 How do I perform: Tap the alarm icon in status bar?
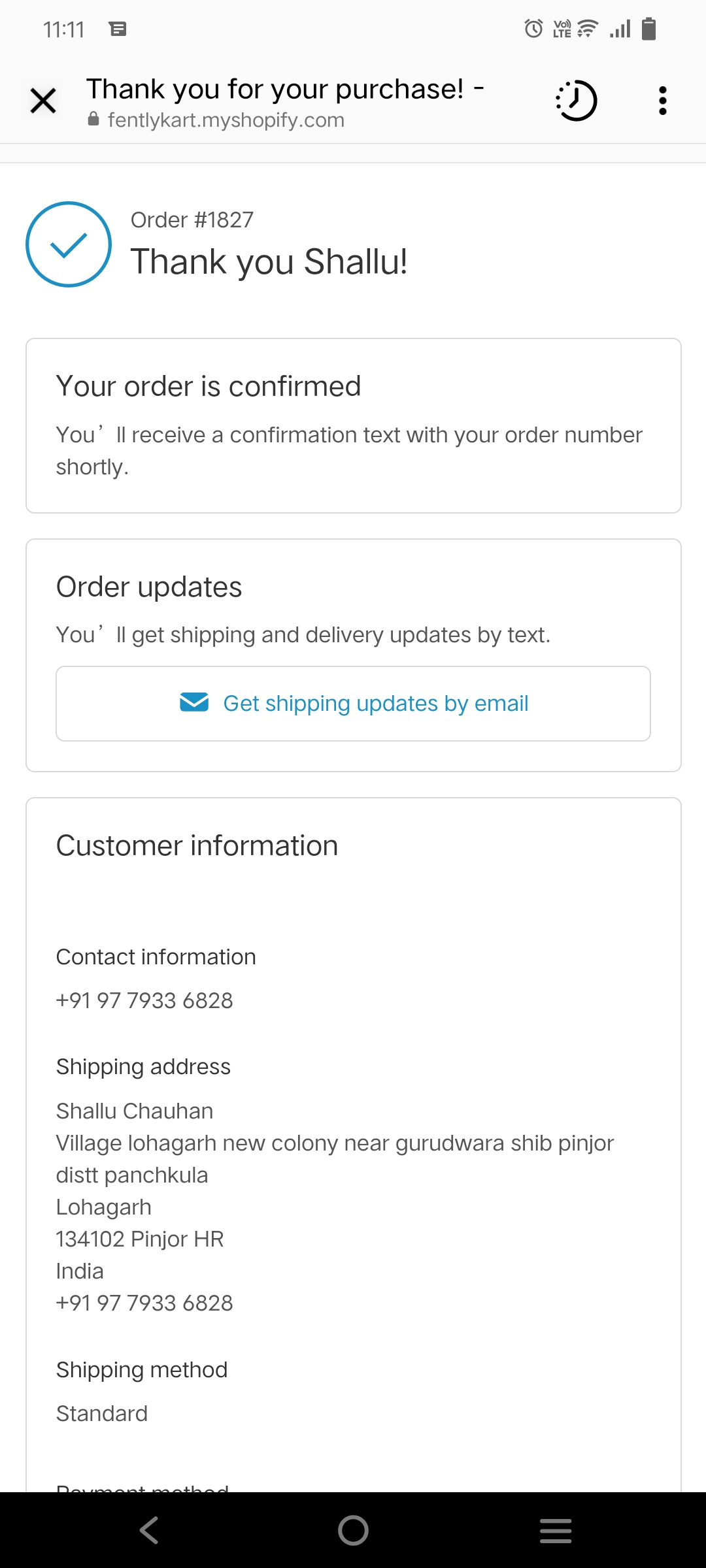[x=533, y=29]
